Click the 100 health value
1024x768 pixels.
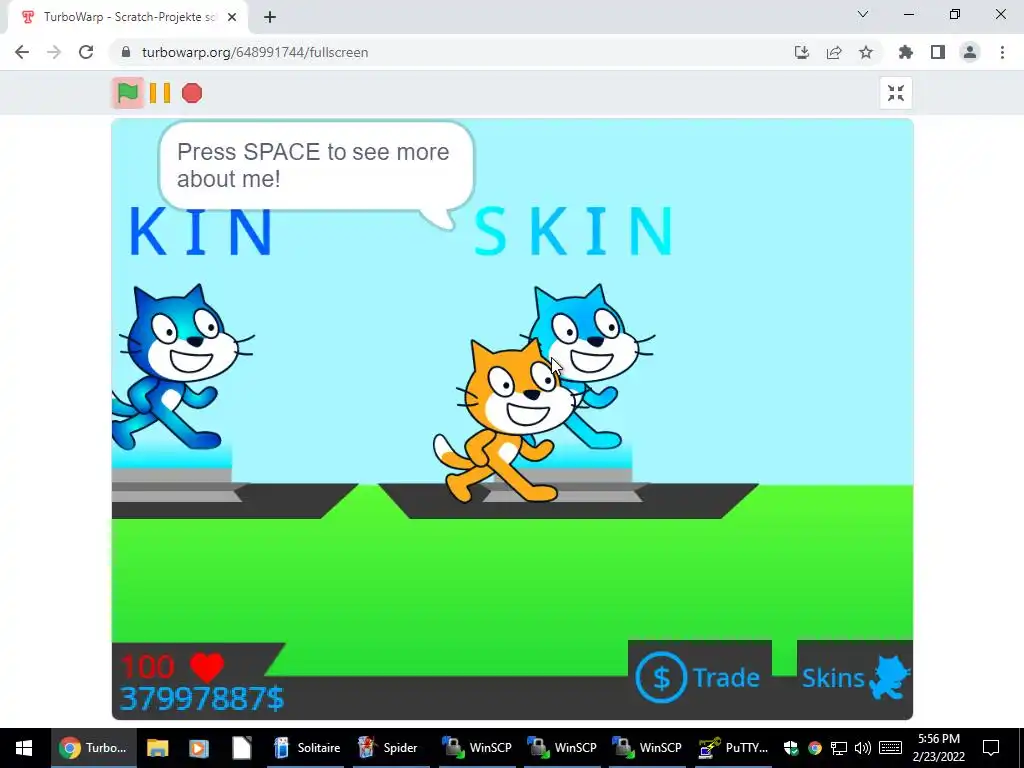click(x=148, y=667)
